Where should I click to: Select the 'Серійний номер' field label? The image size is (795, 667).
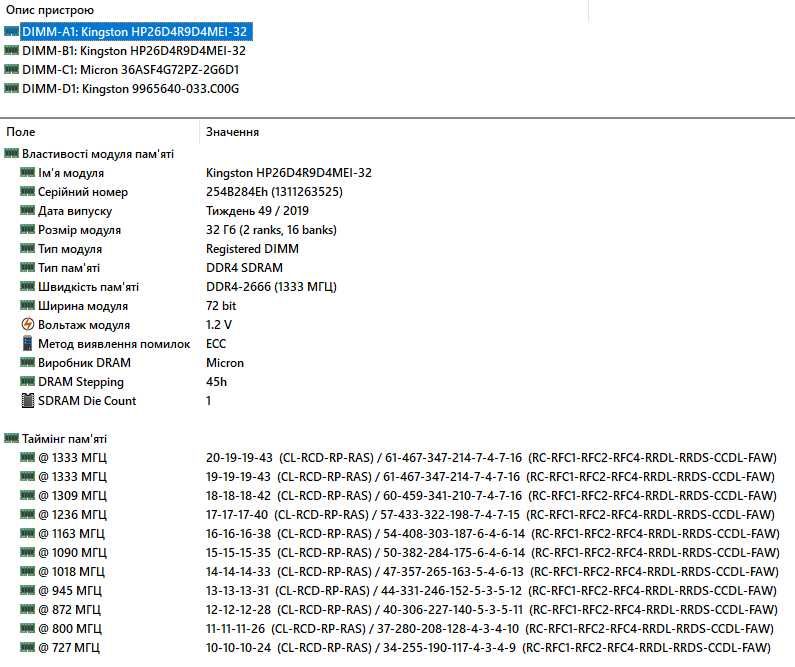tap(83, 192)
